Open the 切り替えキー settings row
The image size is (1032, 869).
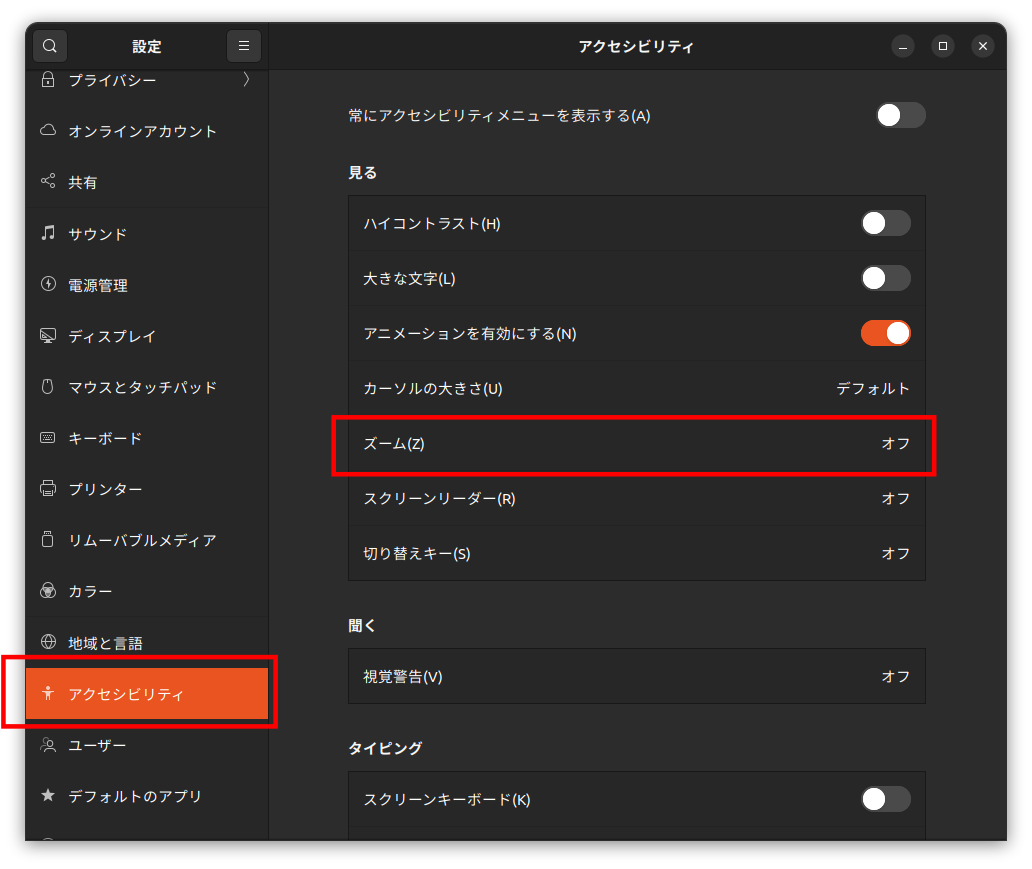pyautogui.click(x=636, y=553)
